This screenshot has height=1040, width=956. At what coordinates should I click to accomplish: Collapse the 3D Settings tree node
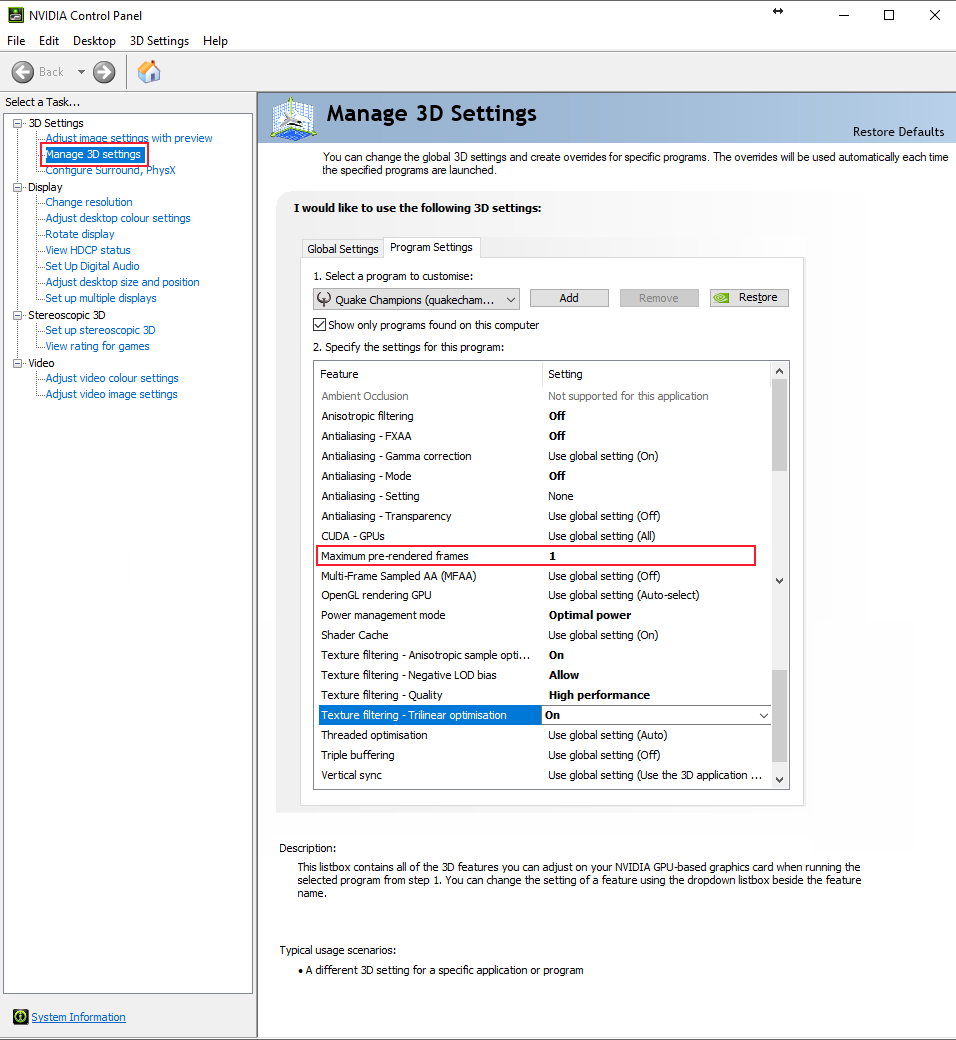18,123
